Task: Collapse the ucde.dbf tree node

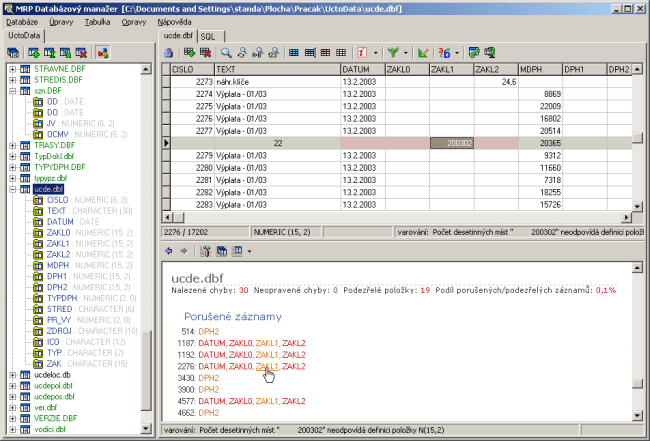Action: click(x=12, y=188)
